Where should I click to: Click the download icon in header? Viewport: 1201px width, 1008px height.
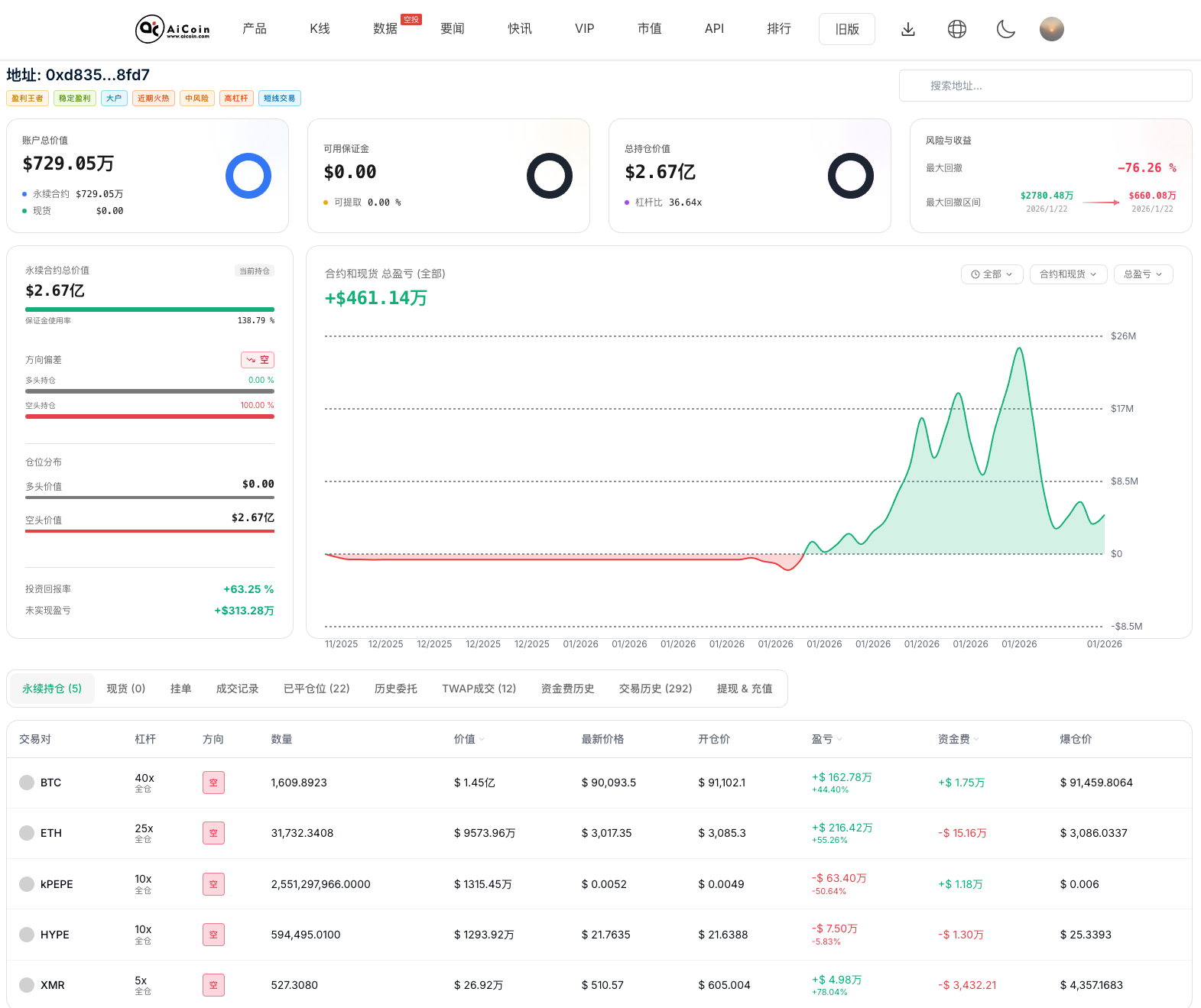tap(908, 29)
